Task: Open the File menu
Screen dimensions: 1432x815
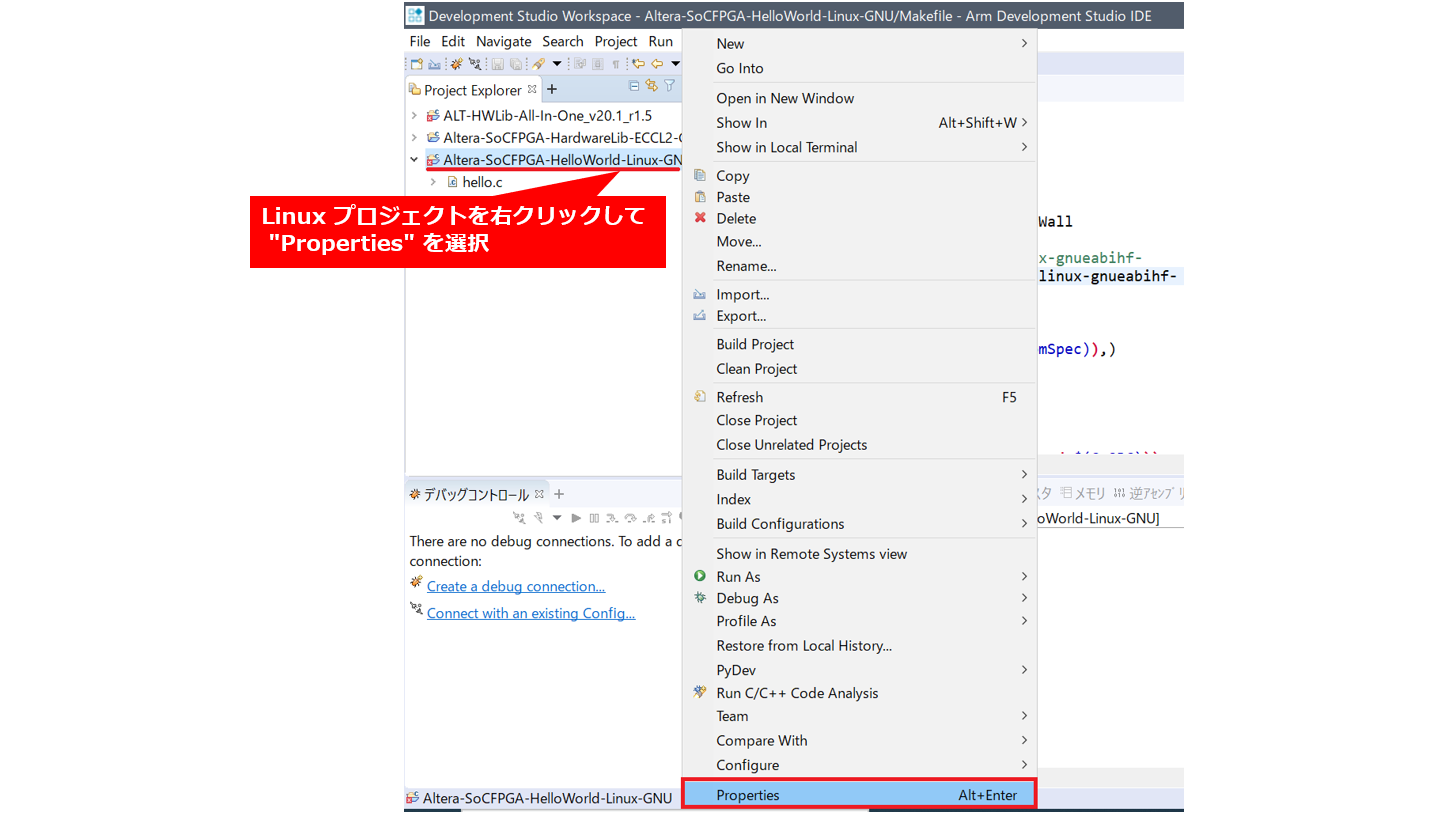Action: coord(420,41)
